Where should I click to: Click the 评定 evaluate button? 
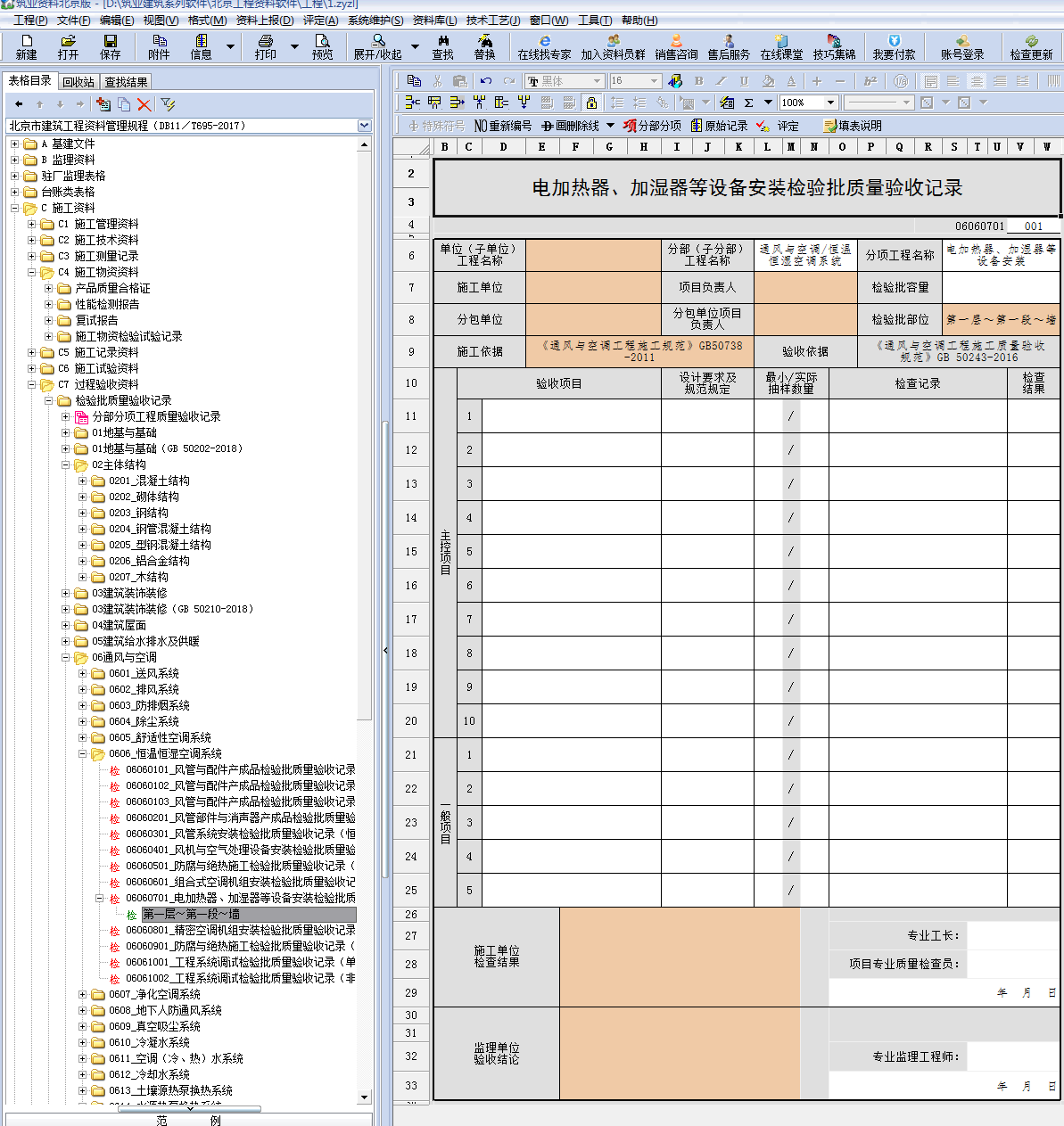click(778, 126)
